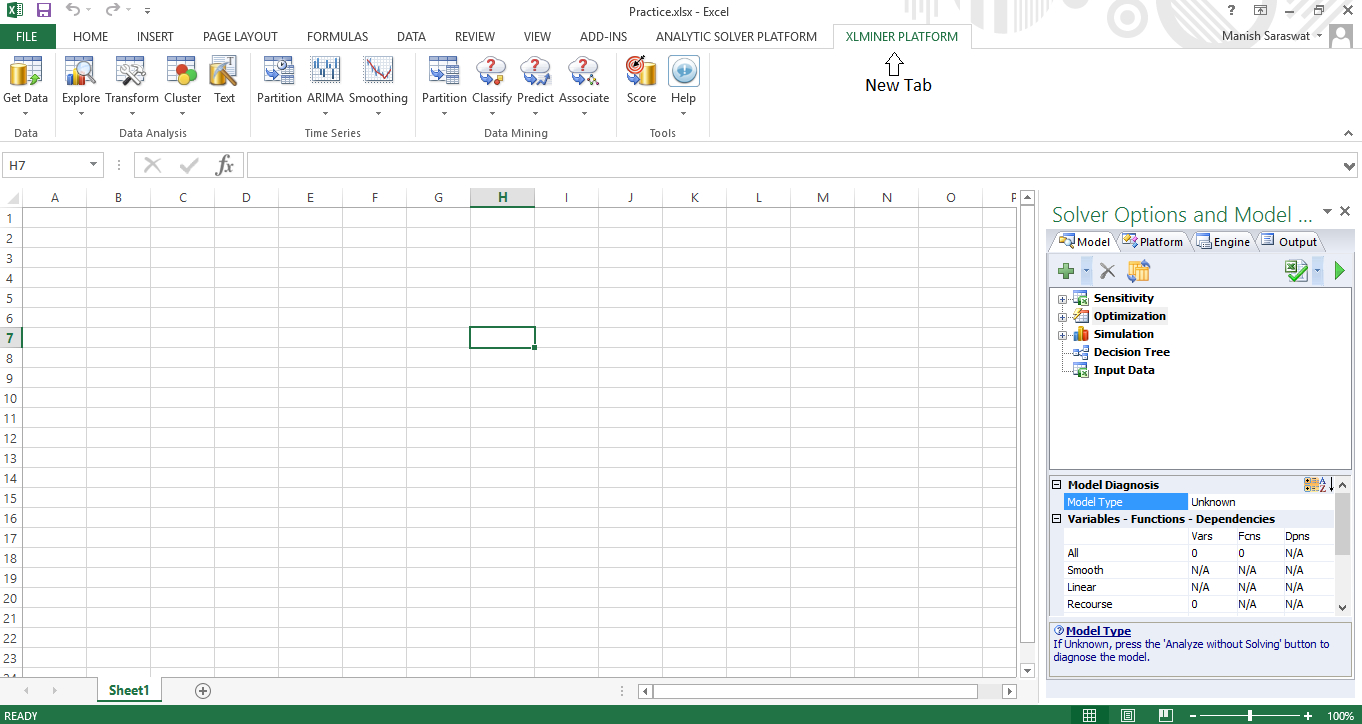Run the model with the green arrow
This screenshot has height=724, width=1362.
[1339, 270]
